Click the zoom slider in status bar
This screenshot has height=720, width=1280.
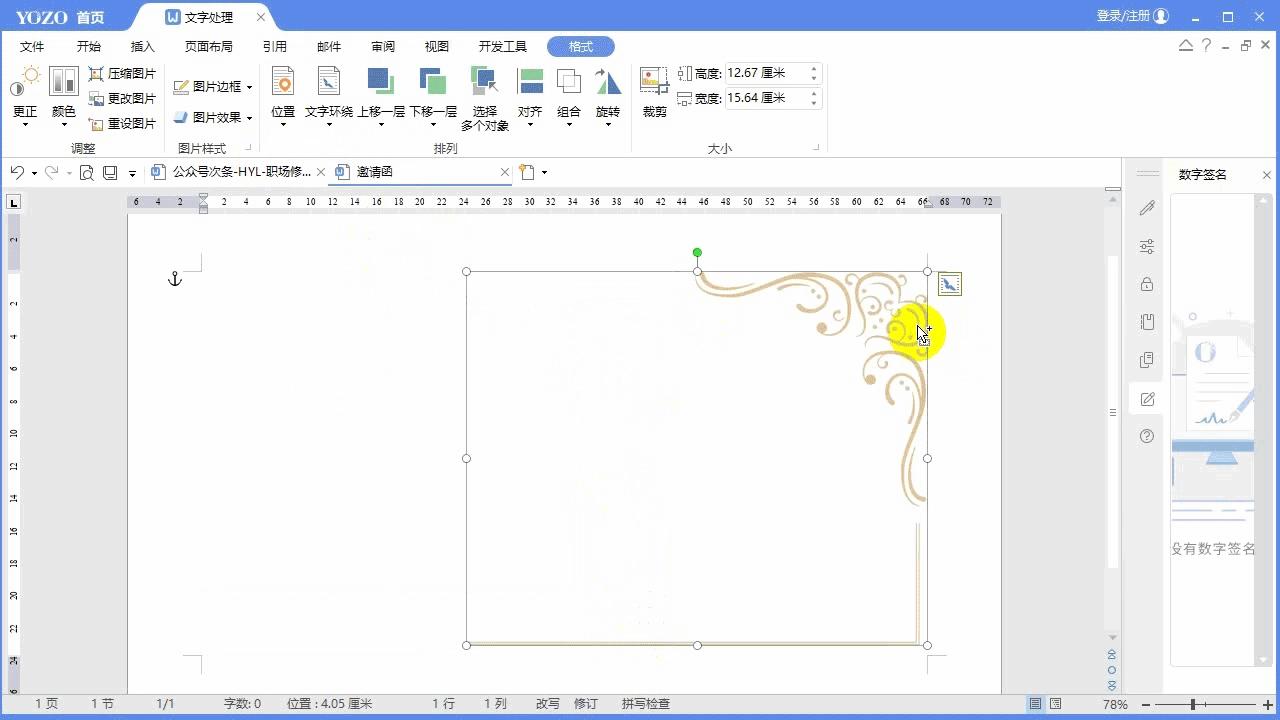pos(1193,705)
